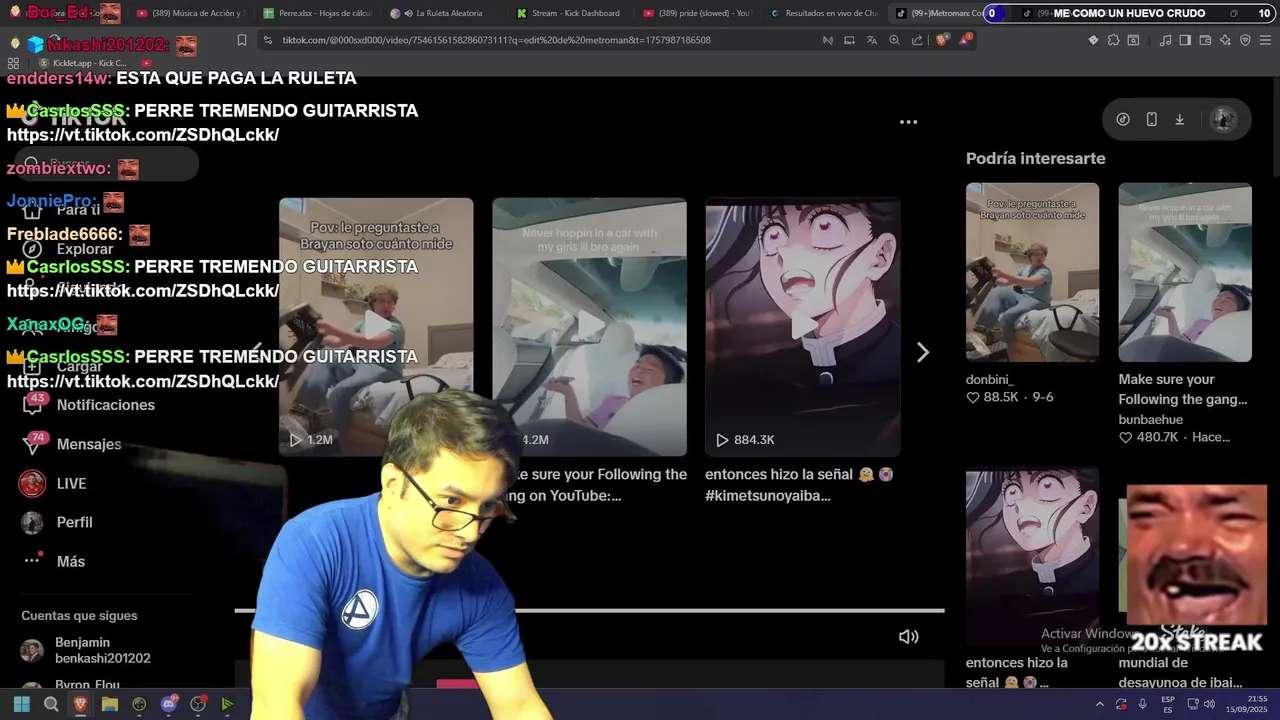Open the video three-dot options menu
The height and width of the screenshot is (720, 1280).
(908, 122)
